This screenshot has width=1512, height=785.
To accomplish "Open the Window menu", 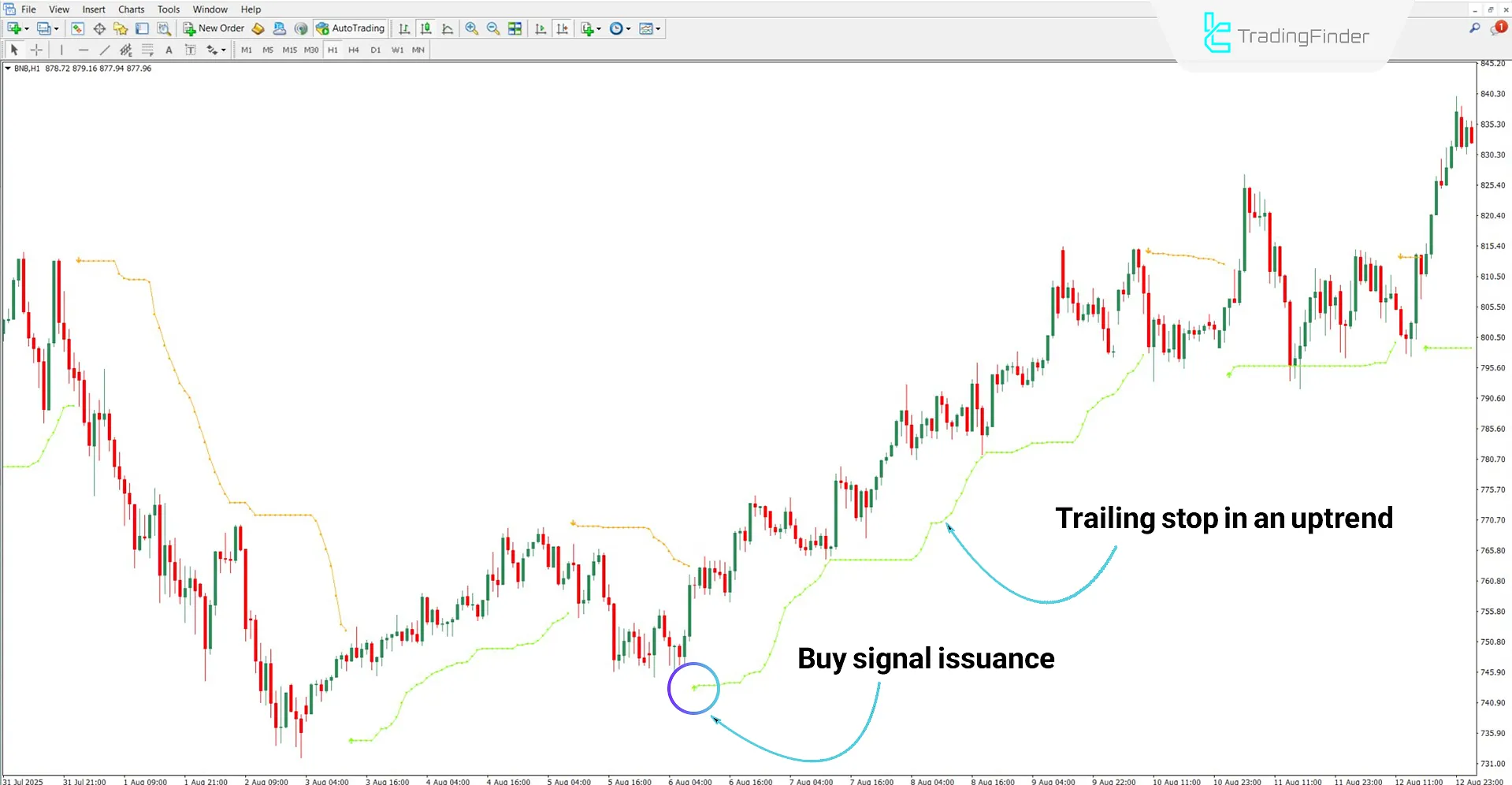I will [210, 9].
